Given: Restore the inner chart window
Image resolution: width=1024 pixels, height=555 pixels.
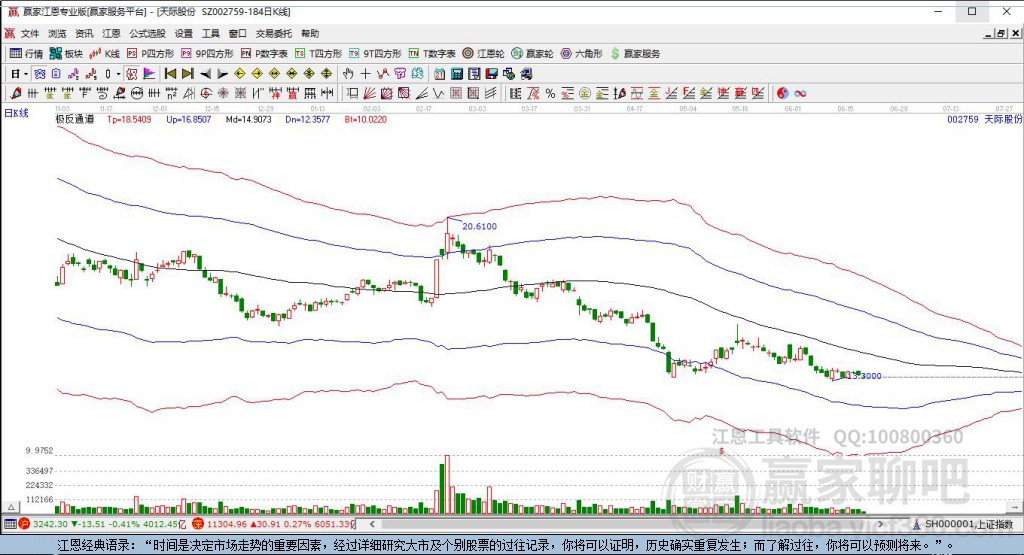Looking at the screenshot, I should [x=1001, y=33].
